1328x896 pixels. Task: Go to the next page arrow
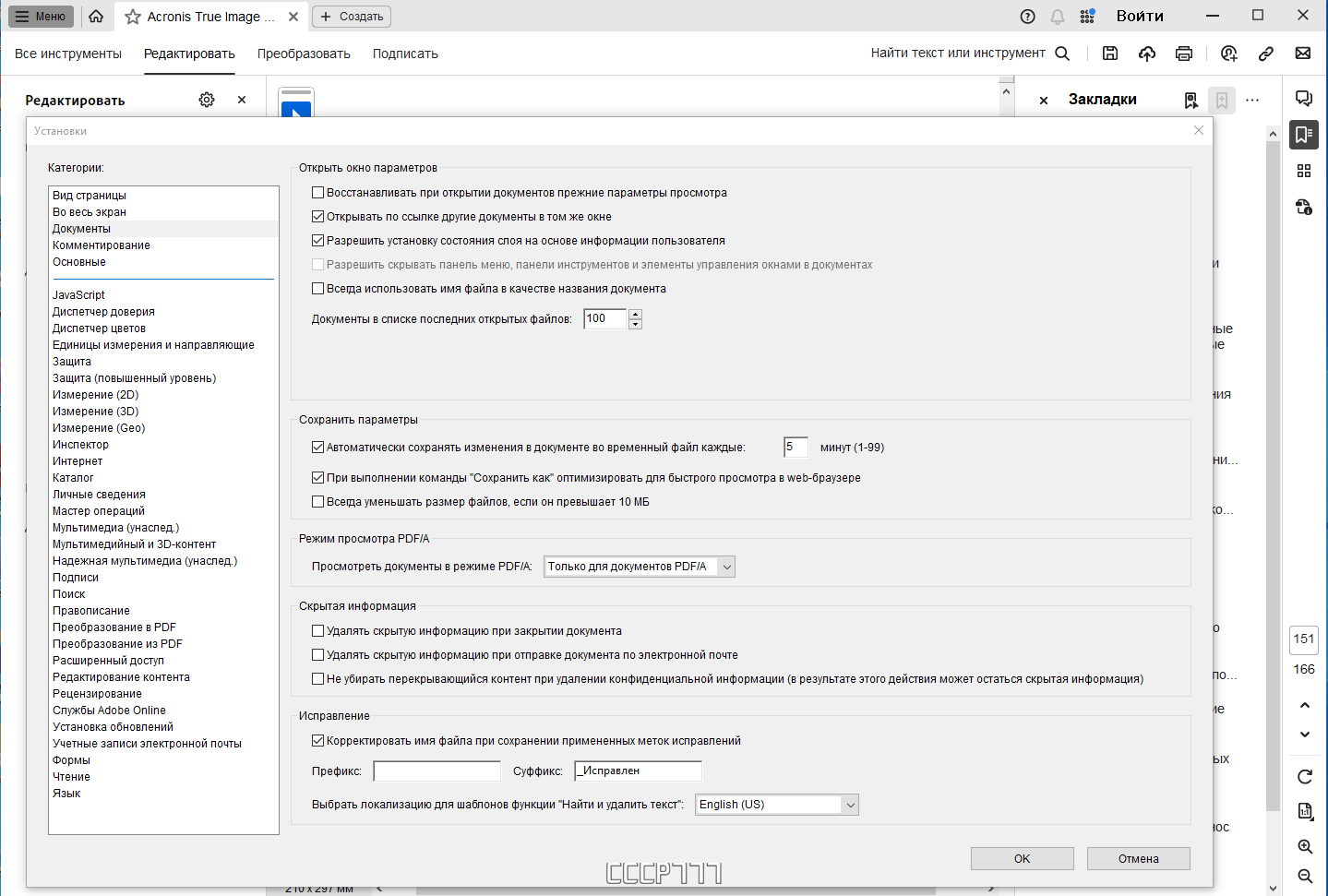[1305, 735]
